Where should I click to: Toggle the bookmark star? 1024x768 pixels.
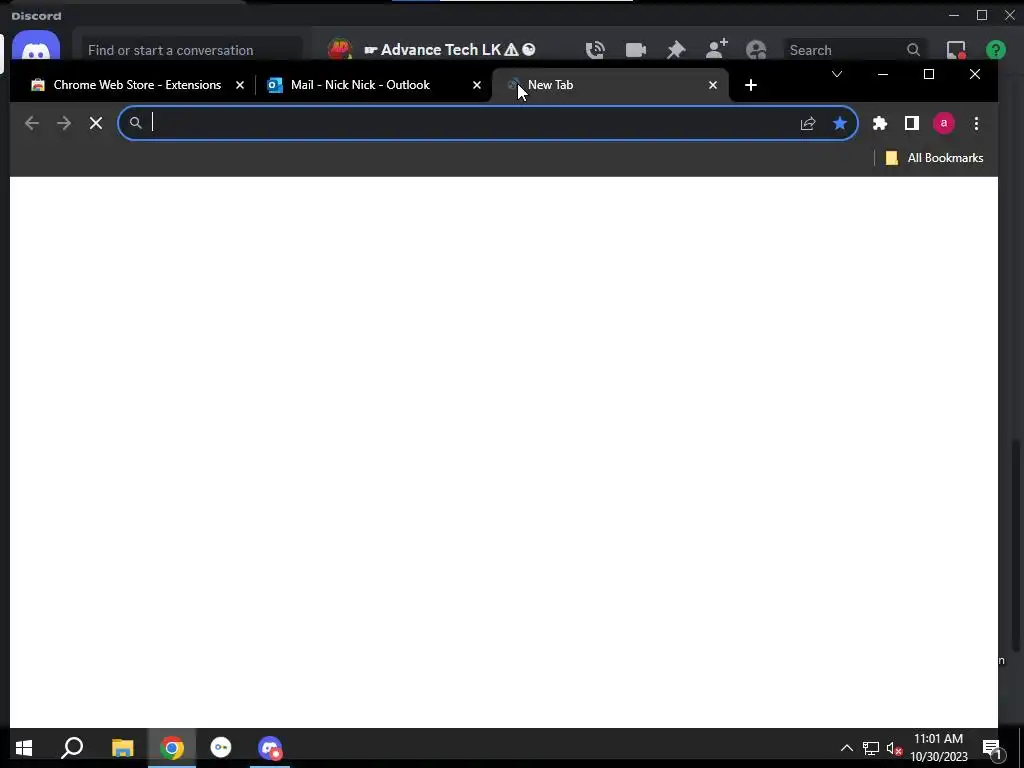840,123
